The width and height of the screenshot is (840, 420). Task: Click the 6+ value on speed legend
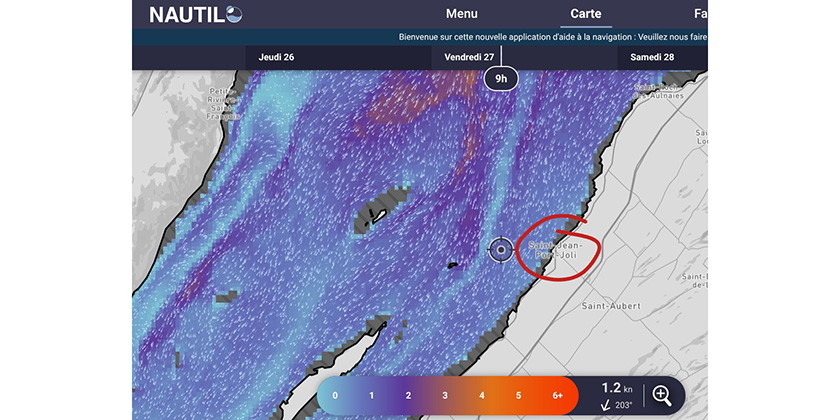(x=556, y=396)
